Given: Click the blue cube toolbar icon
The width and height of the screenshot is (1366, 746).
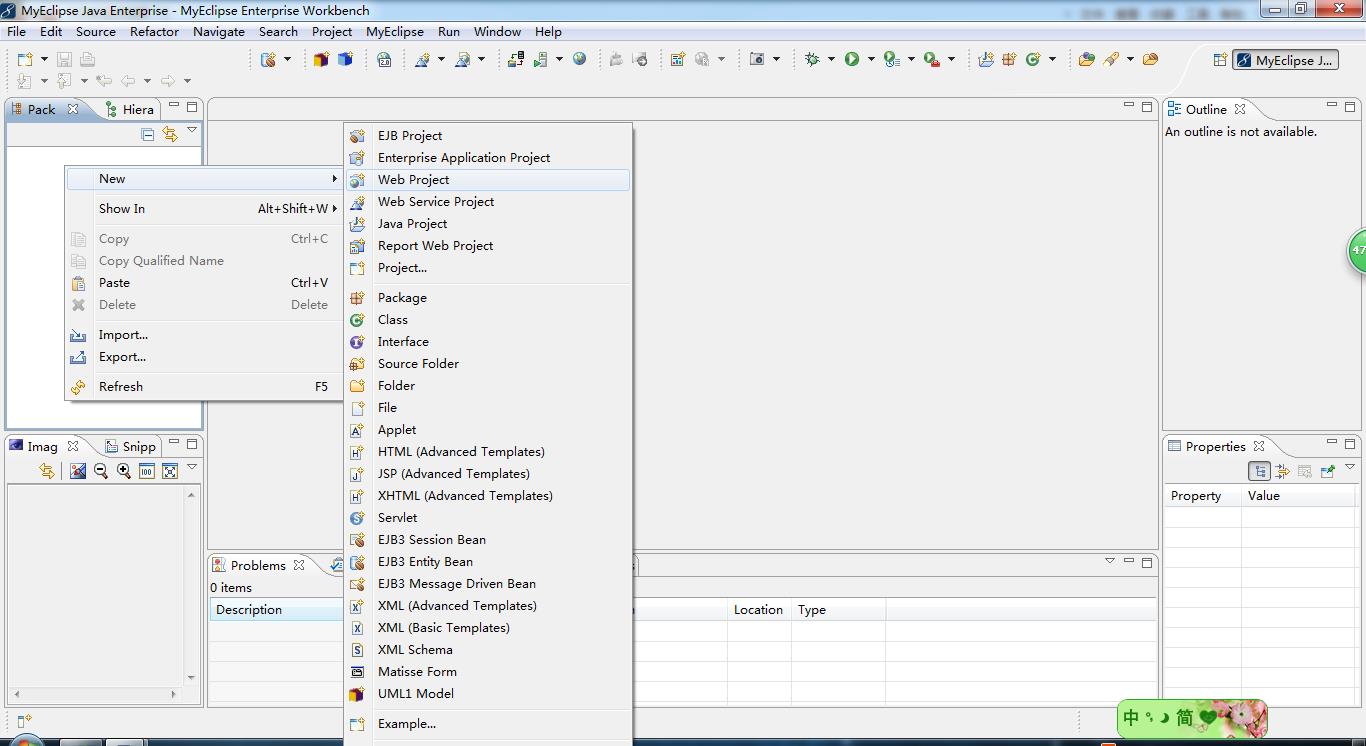Looking at the screenshot, I should 345,60.
